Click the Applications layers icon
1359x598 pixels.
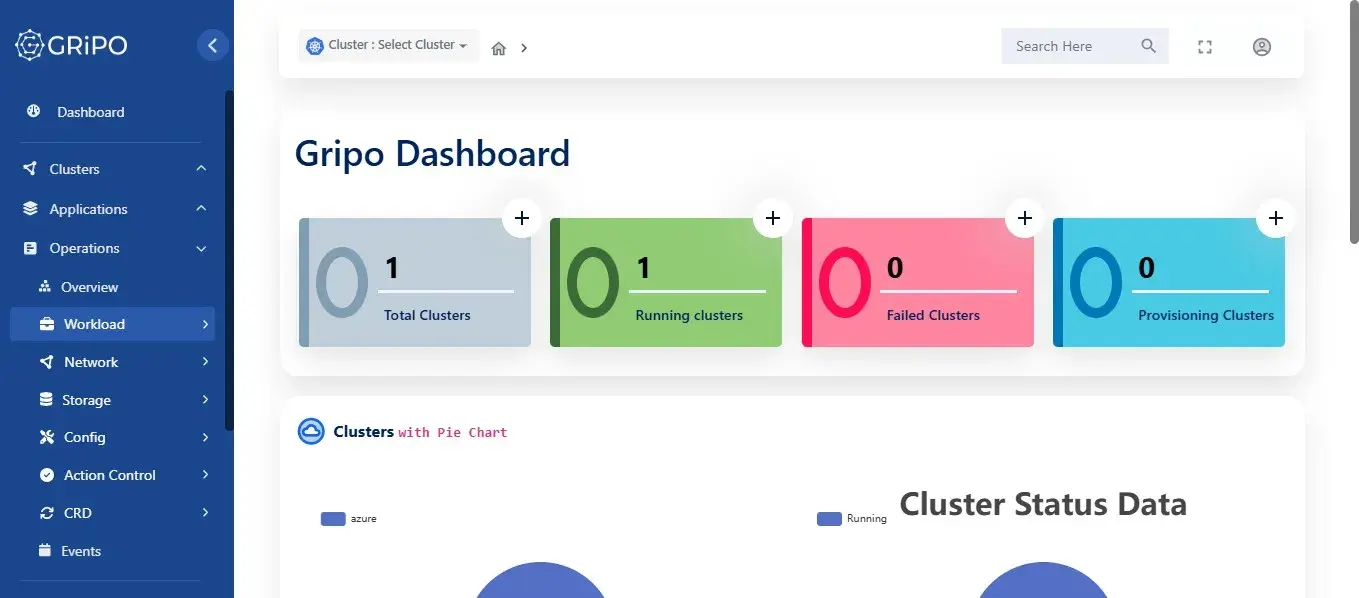point(30,209)
